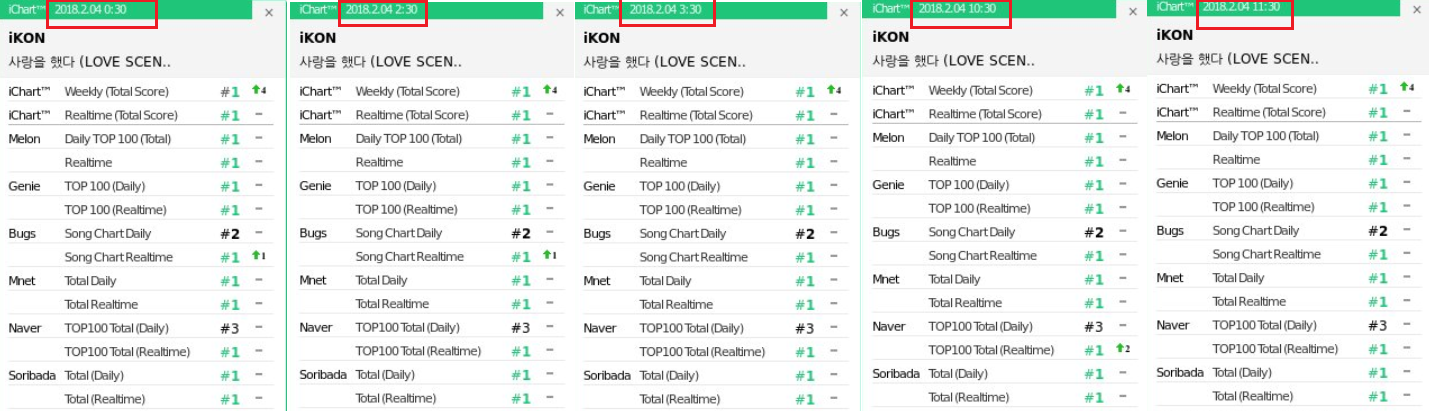
Task: Select Genie TOP 100 (Realtime) in 10:30 panel
Action: pos(979,209)
